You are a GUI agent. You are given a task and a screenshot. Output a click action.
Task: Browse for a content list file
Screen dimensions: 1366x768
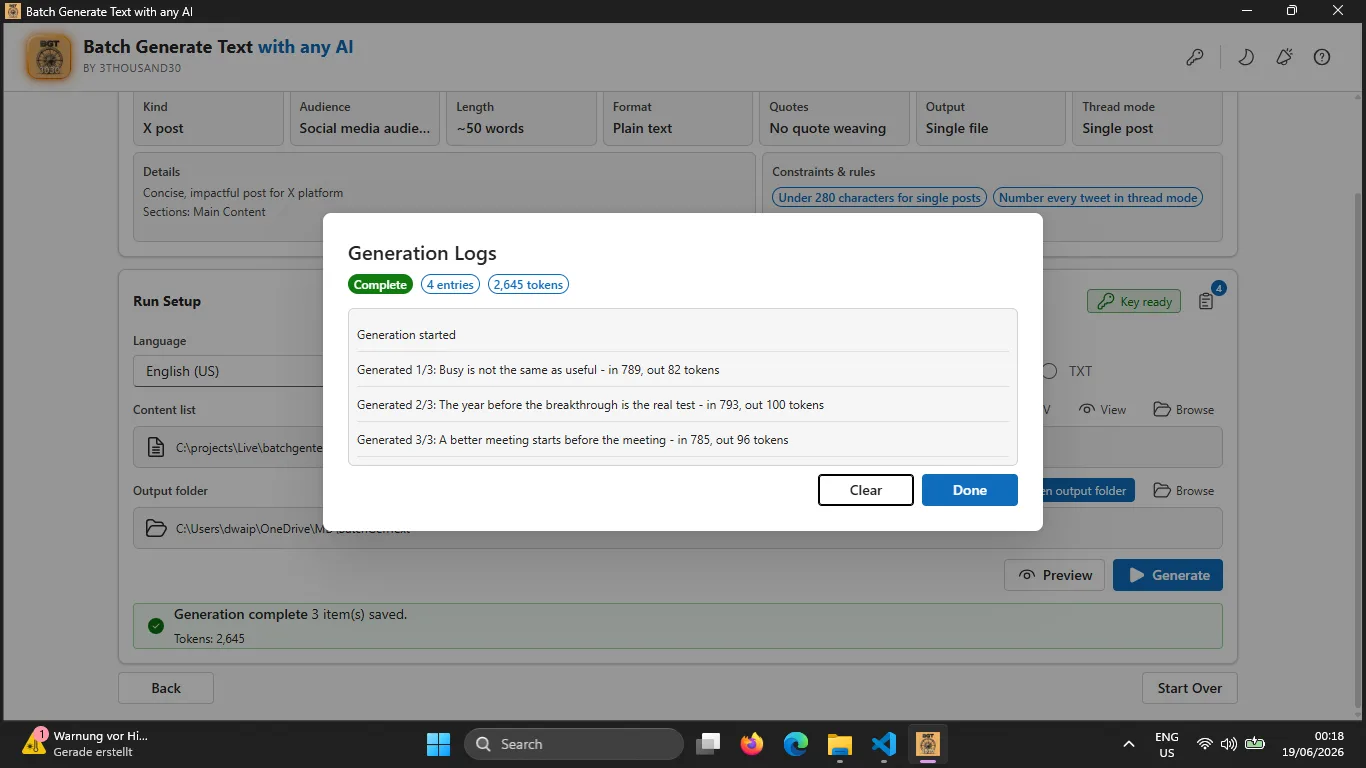[x=1184, y=410]
